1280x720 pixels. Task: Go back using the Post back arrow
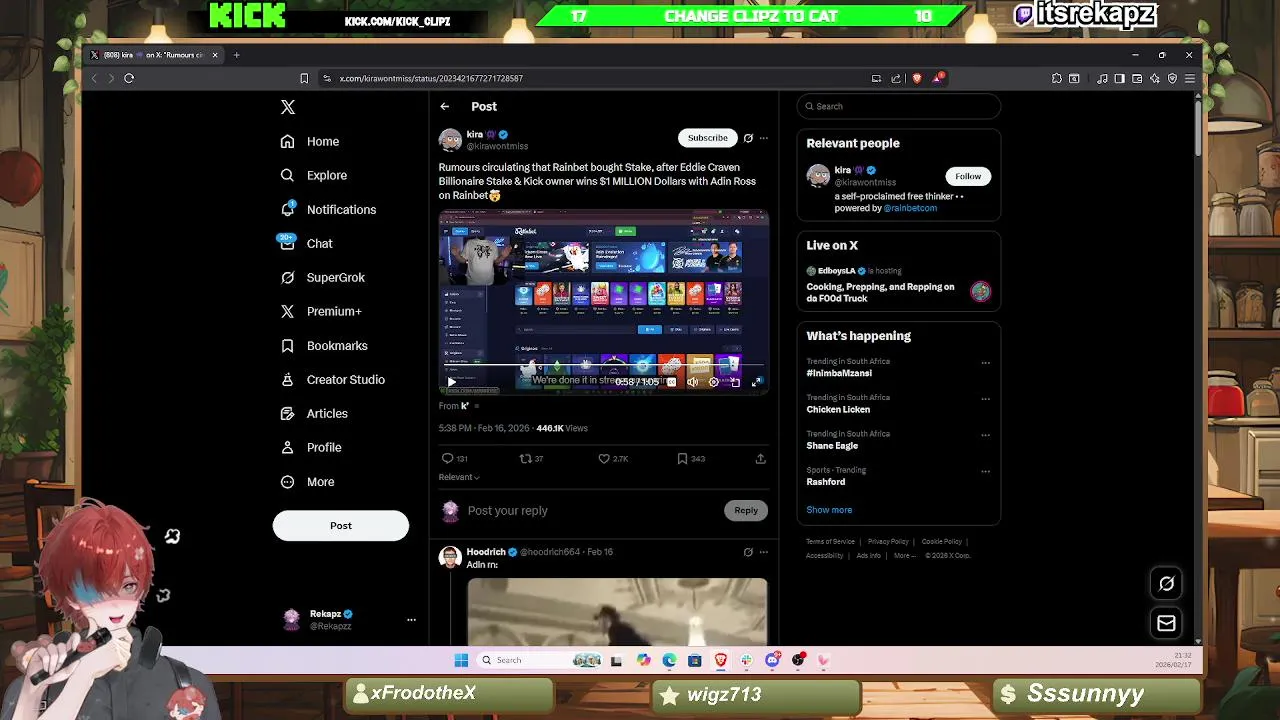click(445, 106)
